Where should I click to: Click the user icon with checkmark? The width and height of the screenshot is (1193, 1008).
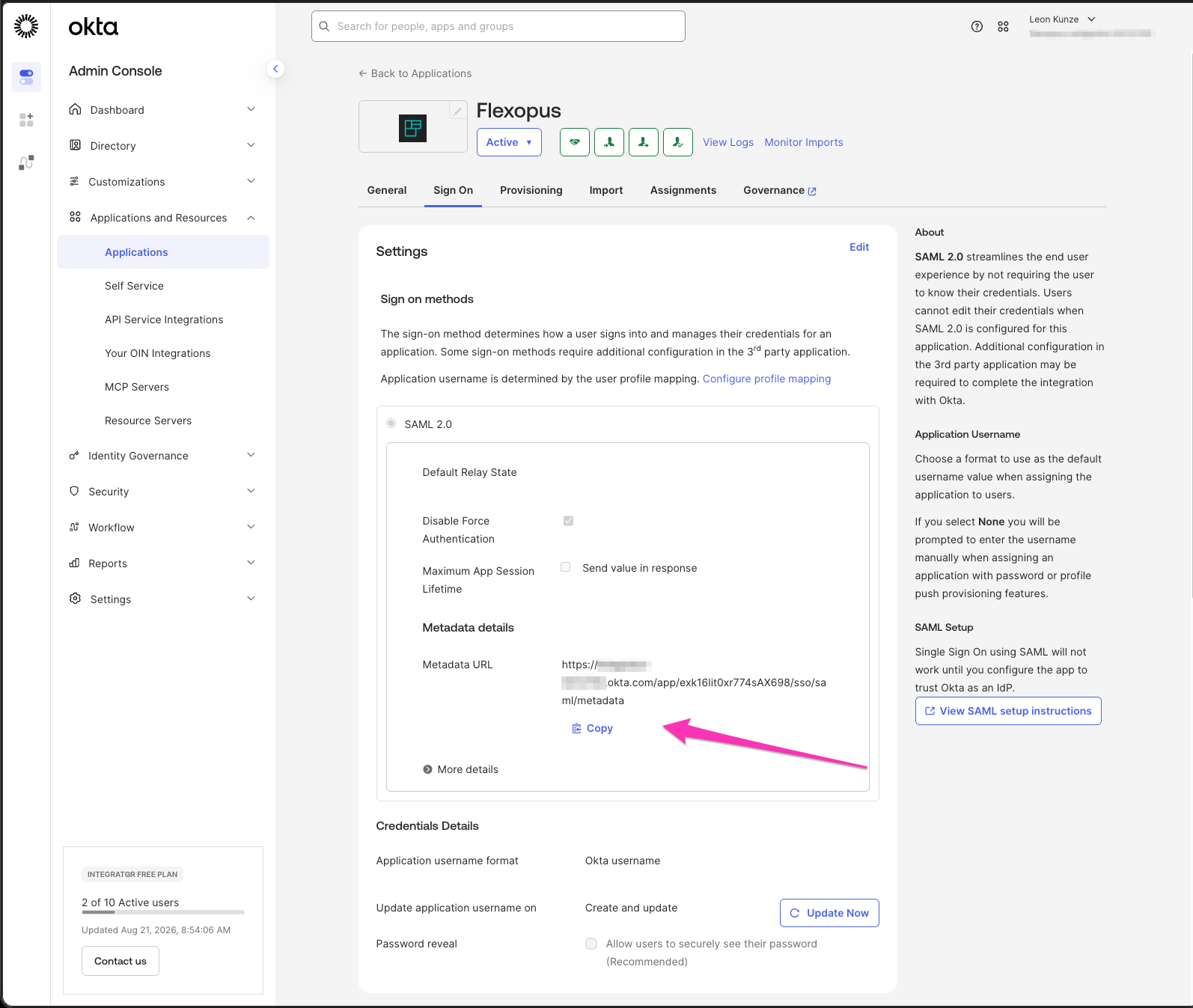click(678, 141)
